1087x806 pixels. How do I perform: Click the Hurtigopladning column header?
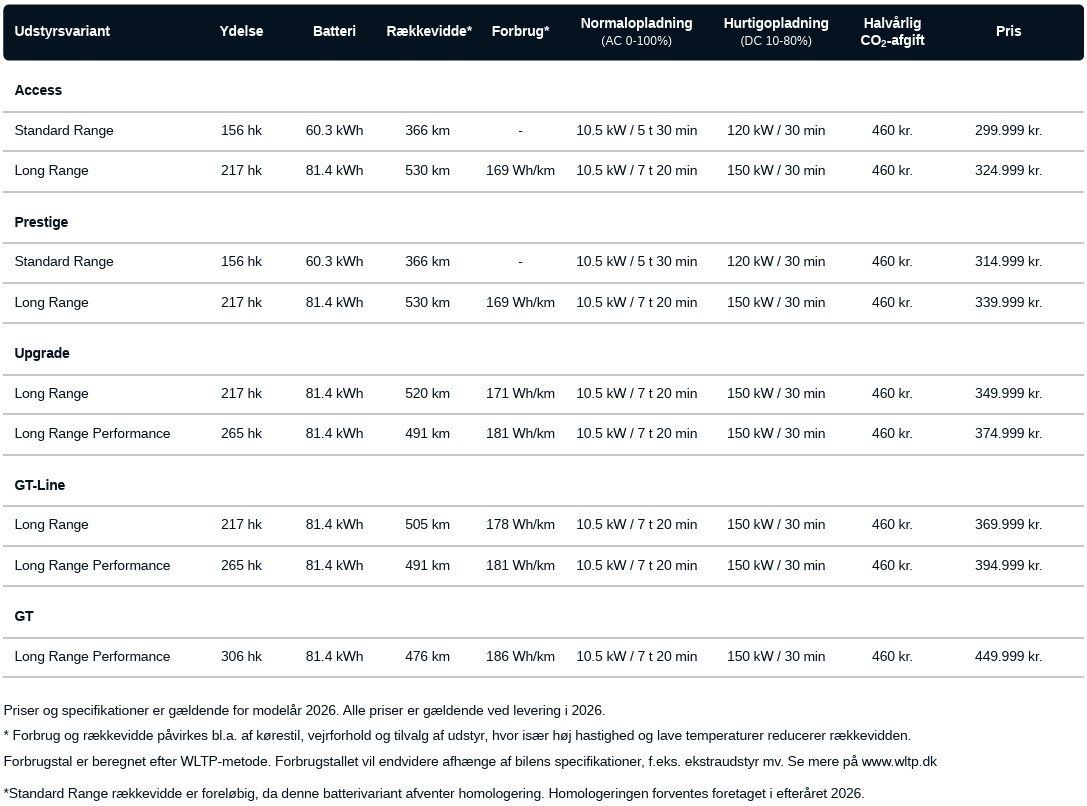pyautogui.click(x=776, y=24)
